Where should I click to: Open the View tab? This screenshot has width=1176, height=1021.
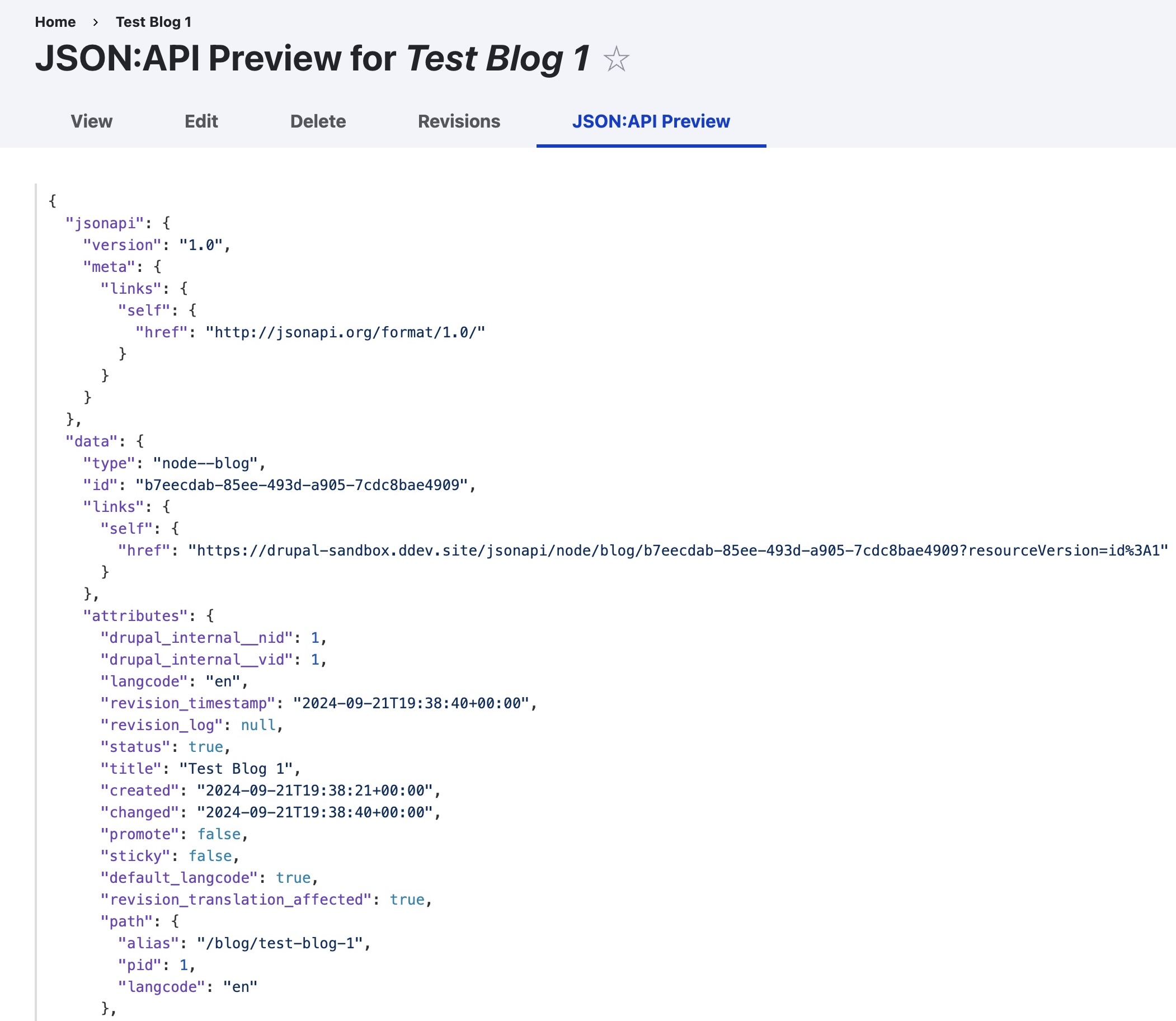(x=91, y=121)
